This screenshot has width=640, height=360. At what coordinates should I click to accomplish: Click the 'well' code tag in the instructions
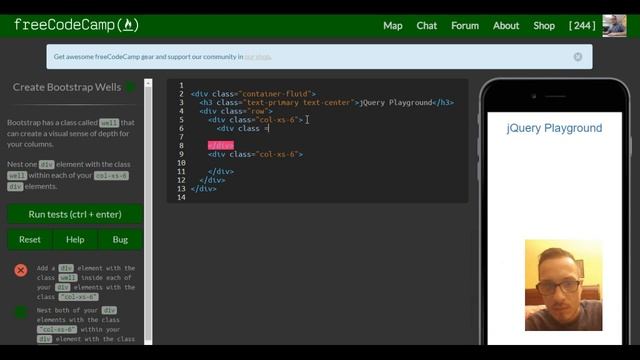(109, 123)
